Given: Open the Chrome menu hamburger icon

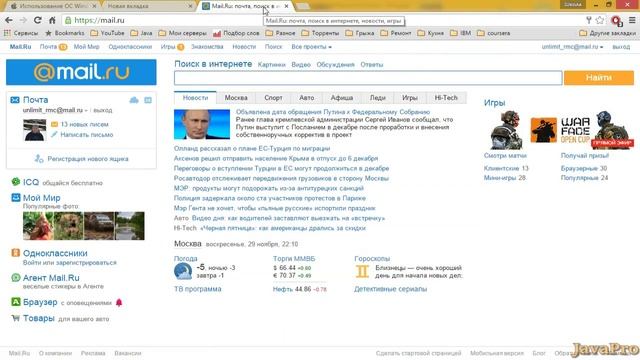Looking at the screenshot, I should click(632, 20).
